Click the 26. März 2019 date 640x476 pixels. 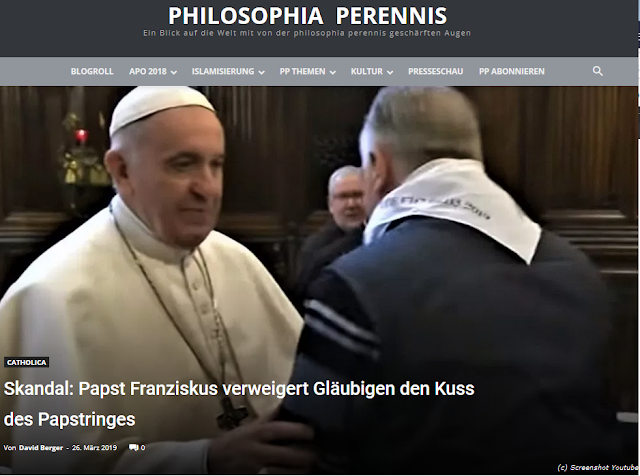click(x=94, y=447)
